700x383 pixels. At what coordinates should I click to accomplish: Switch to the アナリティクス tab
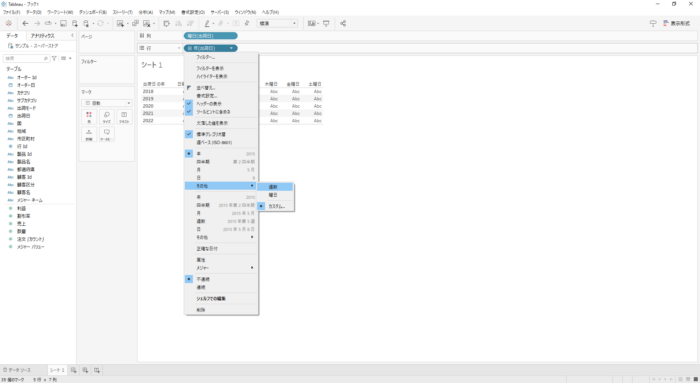(42, 36)
